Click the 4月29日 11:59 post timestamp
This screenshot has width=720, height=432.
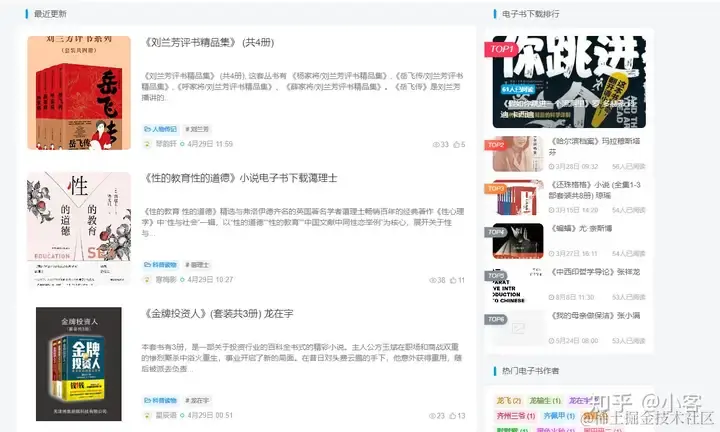pos(210,144)
